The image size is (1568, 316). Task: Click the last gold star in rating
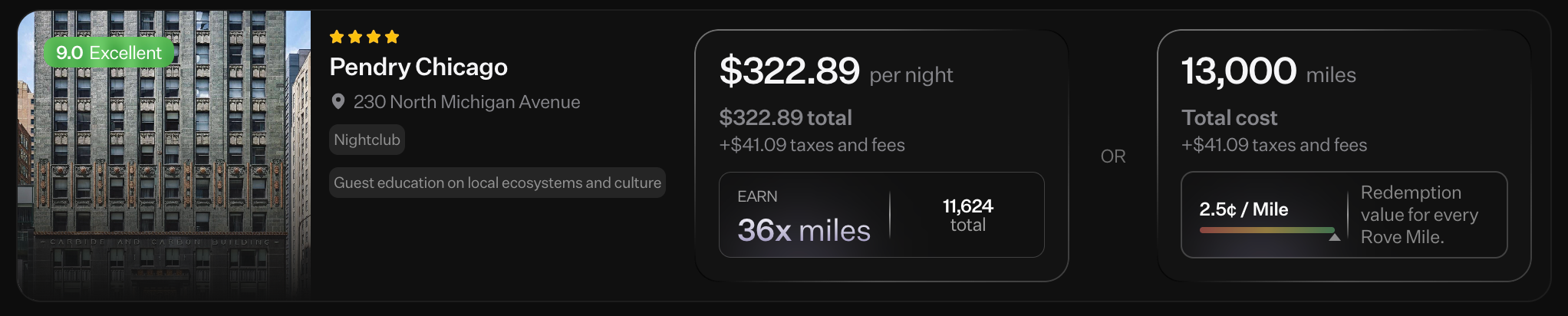click(x=392, y=37)
